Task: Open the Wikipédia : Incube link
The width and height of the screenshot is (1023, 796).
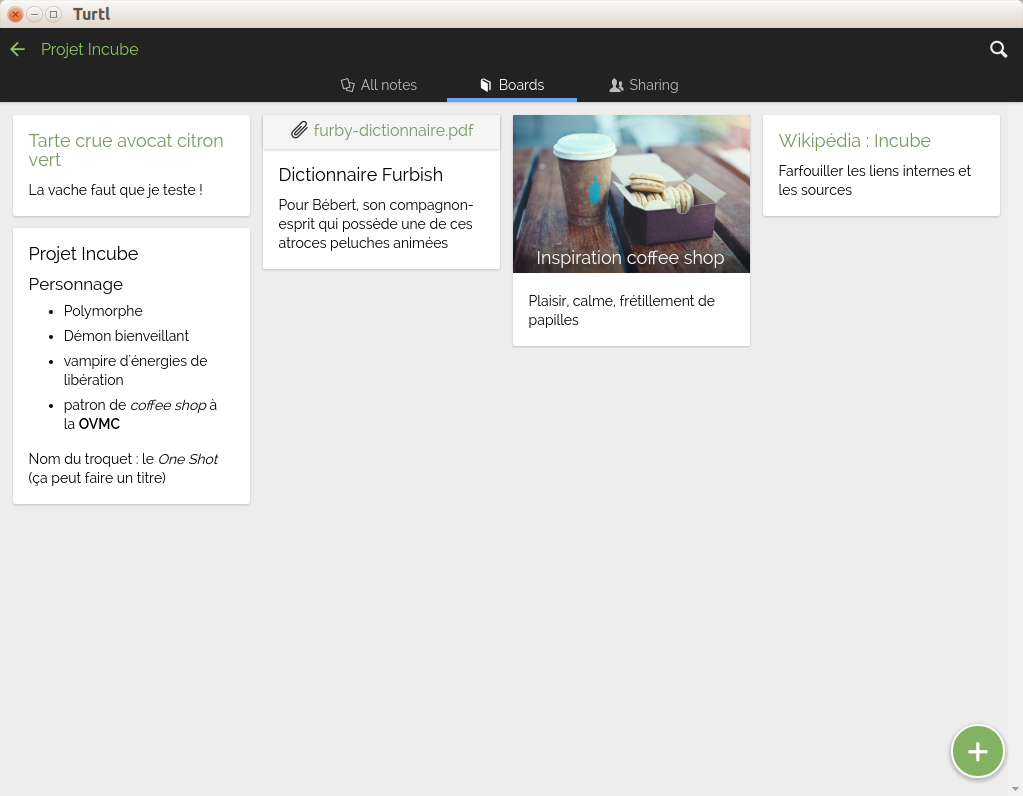Action: 854,141
